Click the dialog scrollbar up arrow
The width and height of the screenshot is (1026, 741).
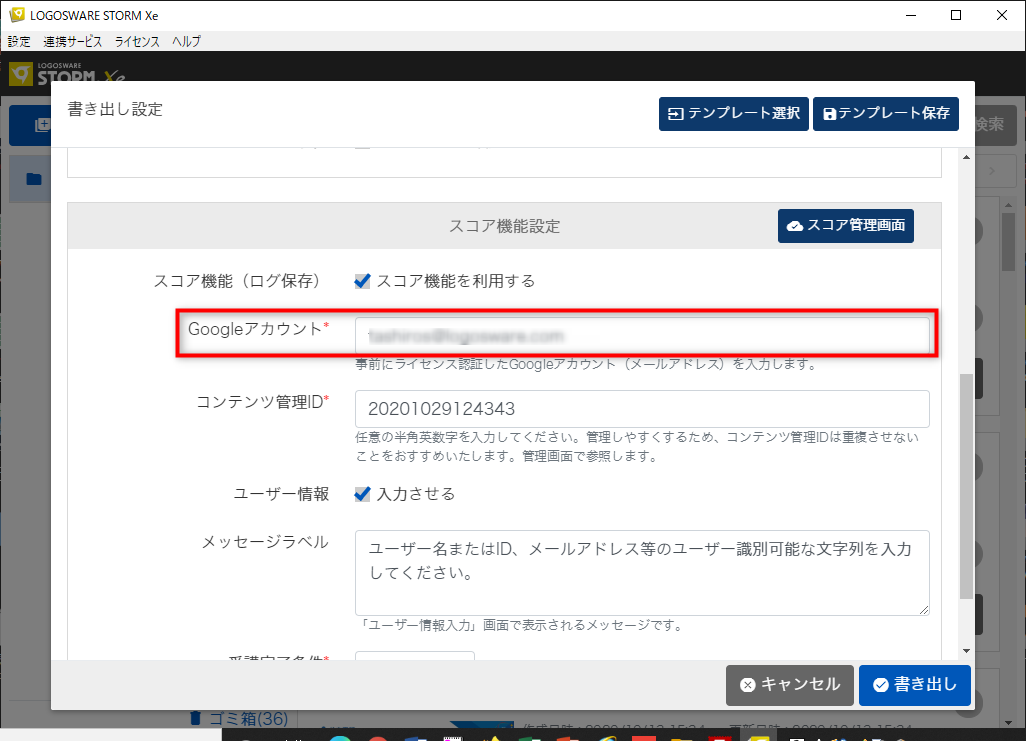(966, 157)
